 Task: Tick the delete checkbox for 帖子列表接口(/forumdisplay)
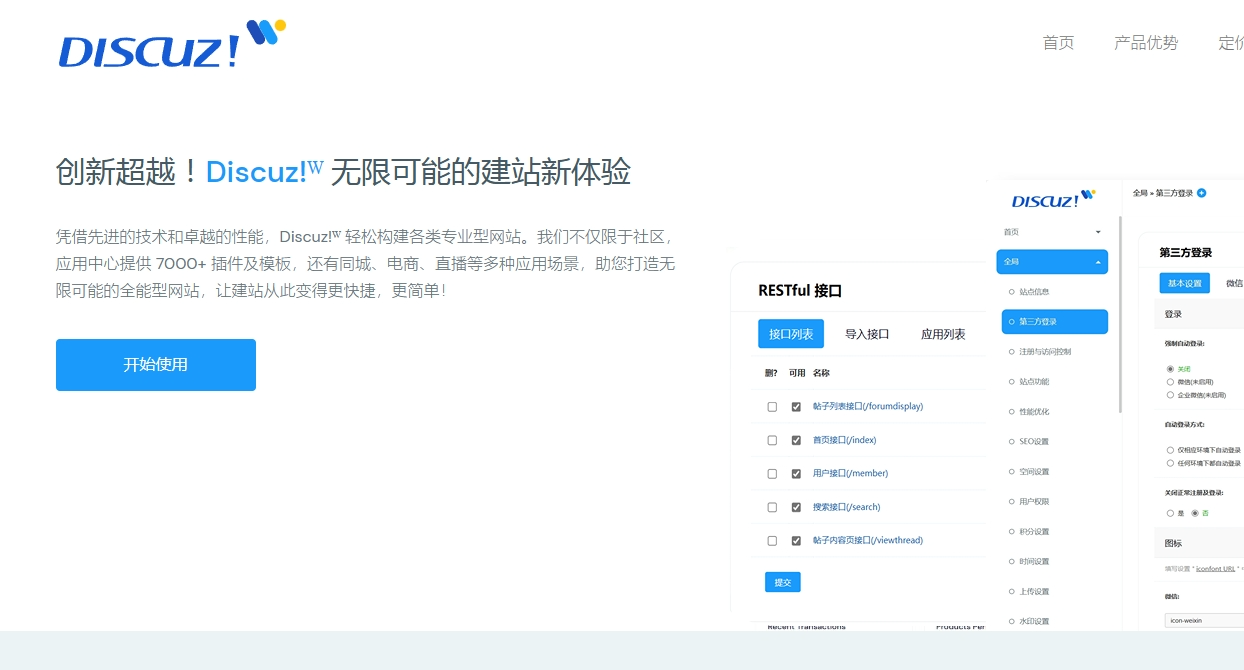[772, 407]
